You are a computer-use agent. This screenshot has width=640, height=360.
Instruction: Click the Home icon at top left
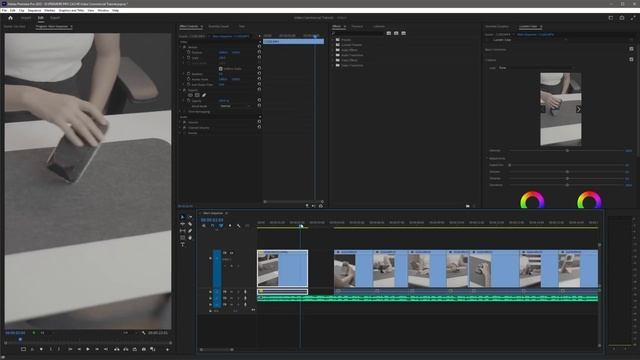coord(11,18)
